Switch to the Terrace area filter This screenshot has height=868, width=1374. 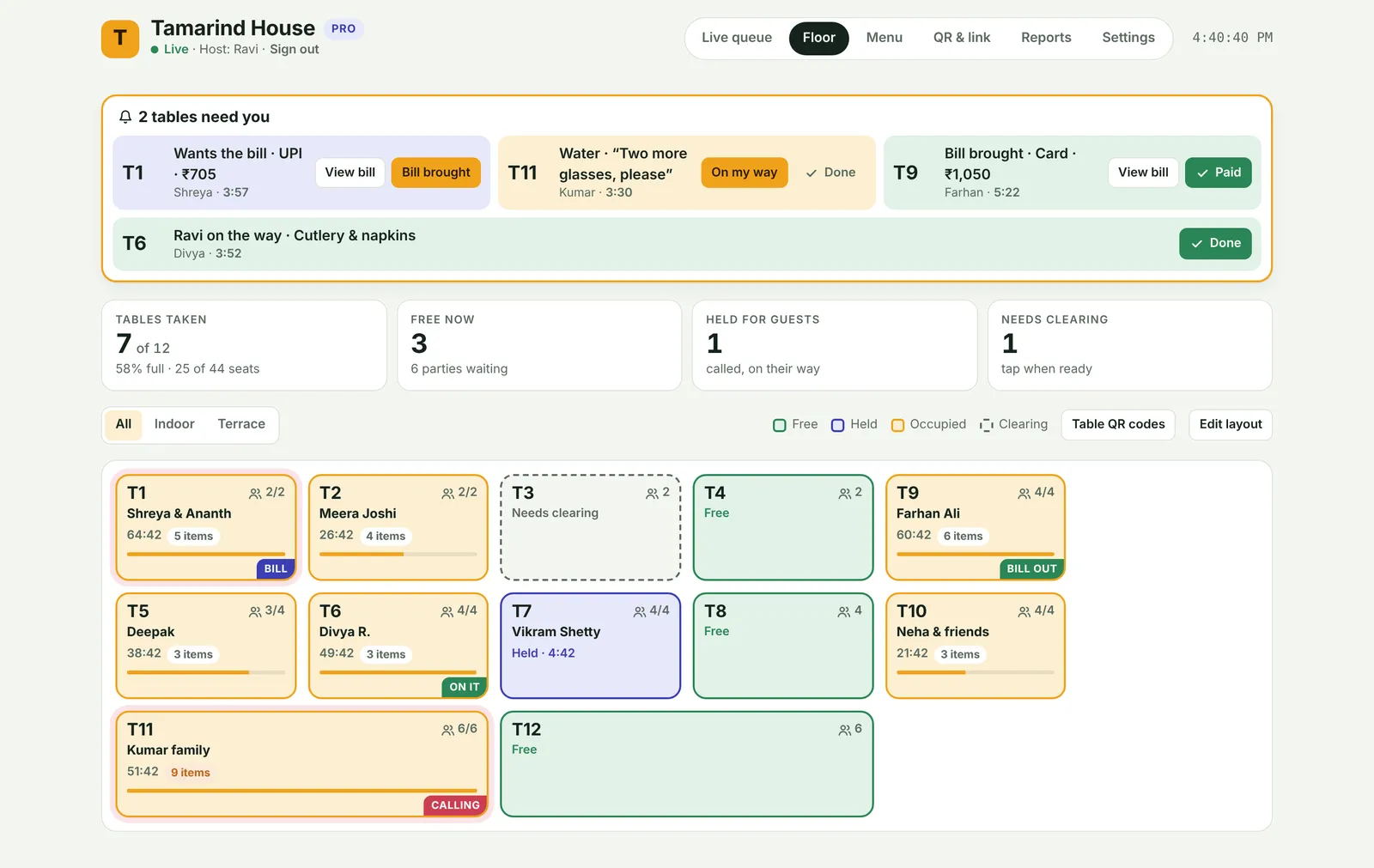coord(241,424)
